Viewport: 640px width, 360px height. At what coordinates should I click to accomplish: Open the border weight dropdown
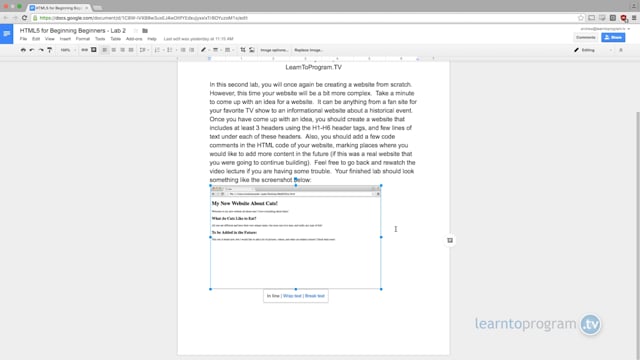[217, 50]
